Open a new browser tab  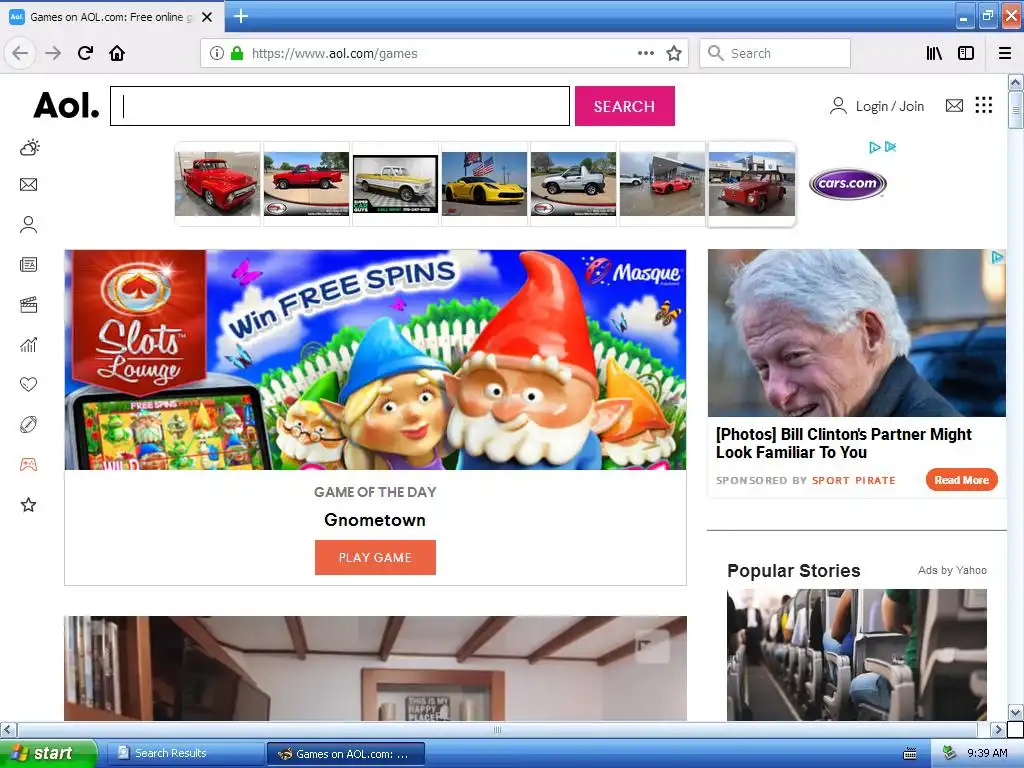pos(241,16)
